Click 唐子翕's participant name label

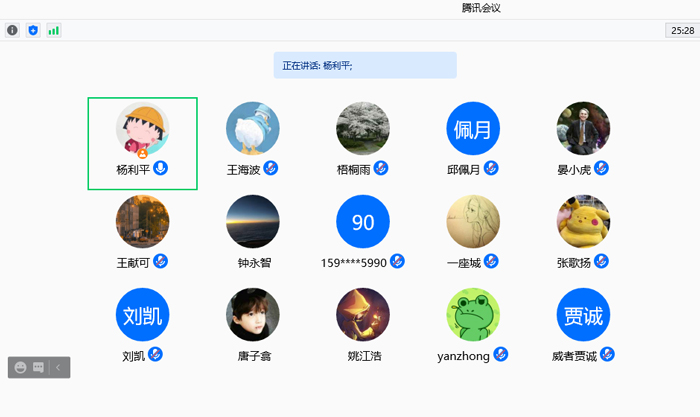253,356
